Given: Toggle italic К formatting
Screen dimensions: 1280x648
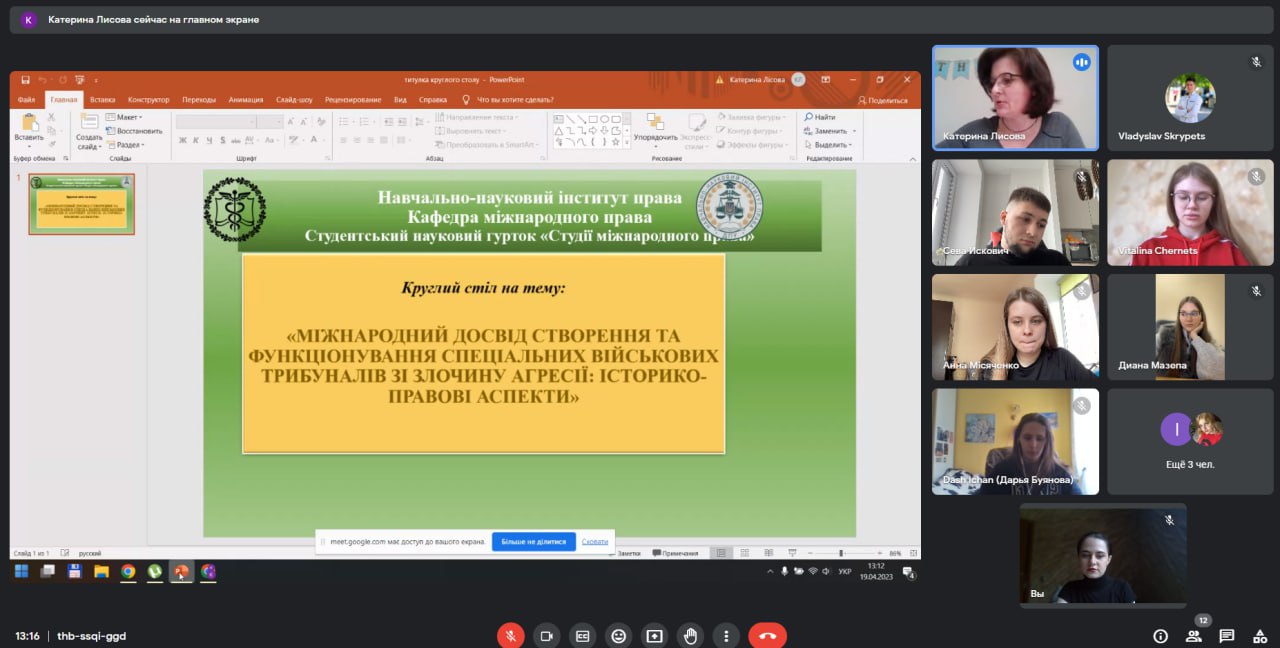Looking at the screenshot, I should coord(197,141).
